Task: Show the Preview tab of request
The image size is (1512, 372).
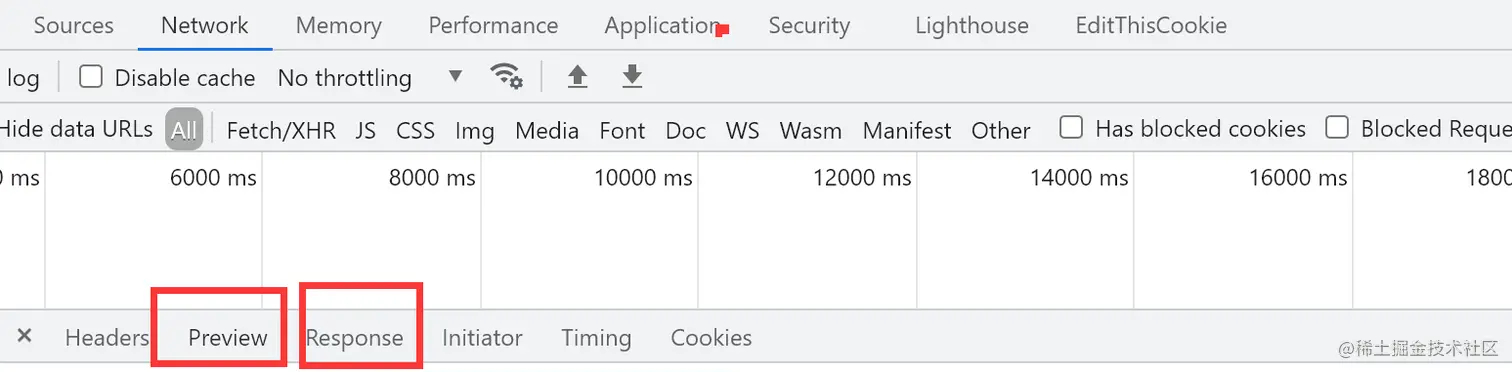Action: (x=228, y=338)
